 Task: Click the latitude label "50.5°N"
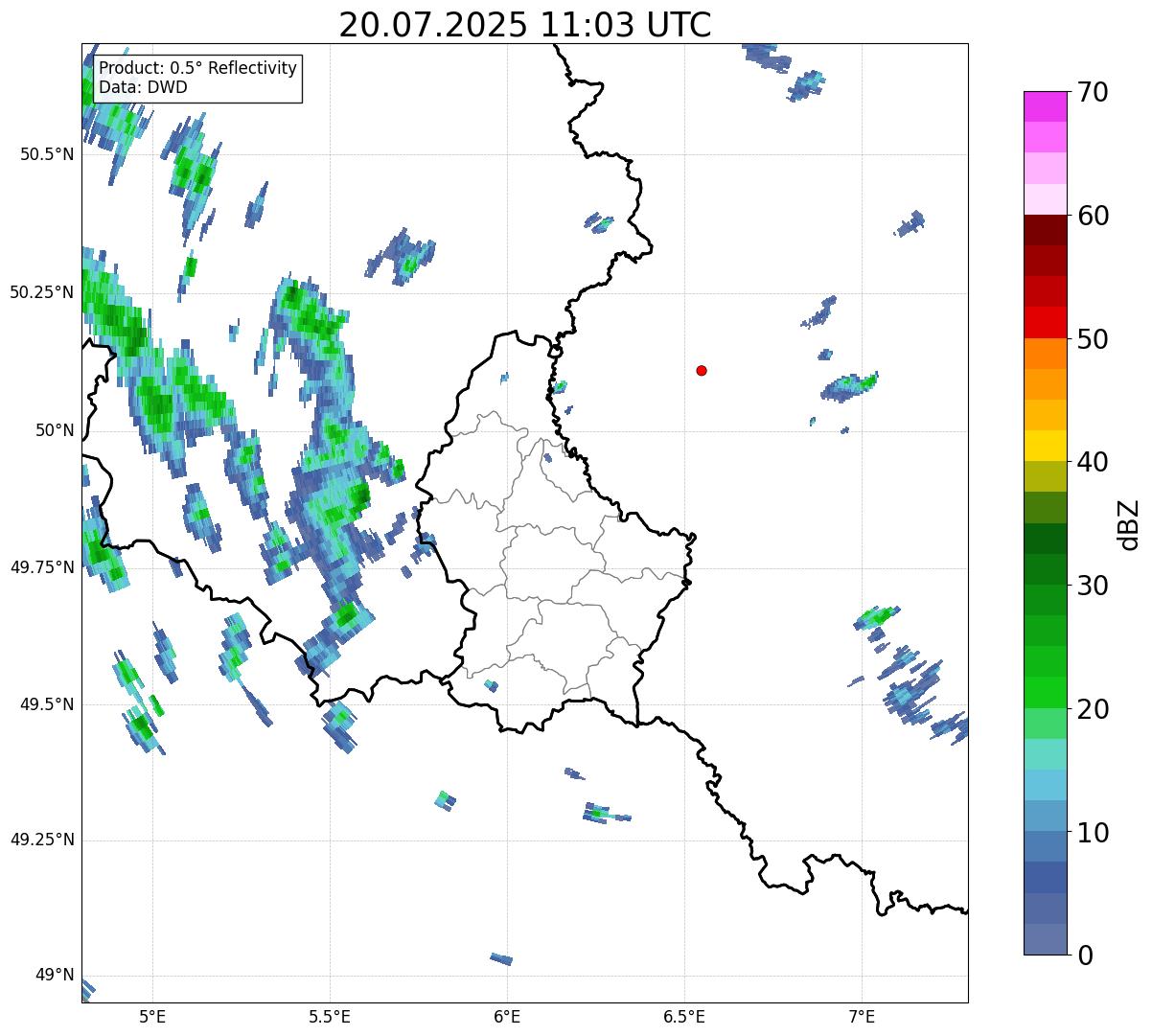pos(47,154)
